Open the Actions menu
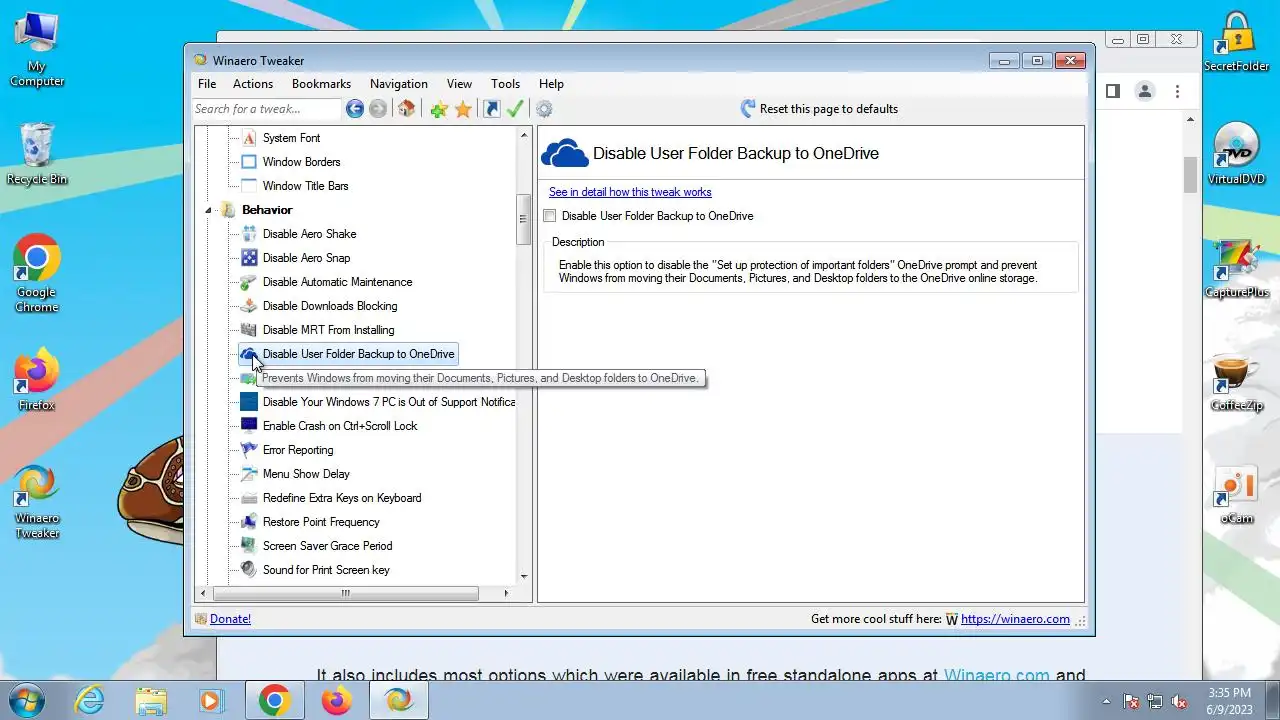1280x720 pixels. tap(253, 84)
